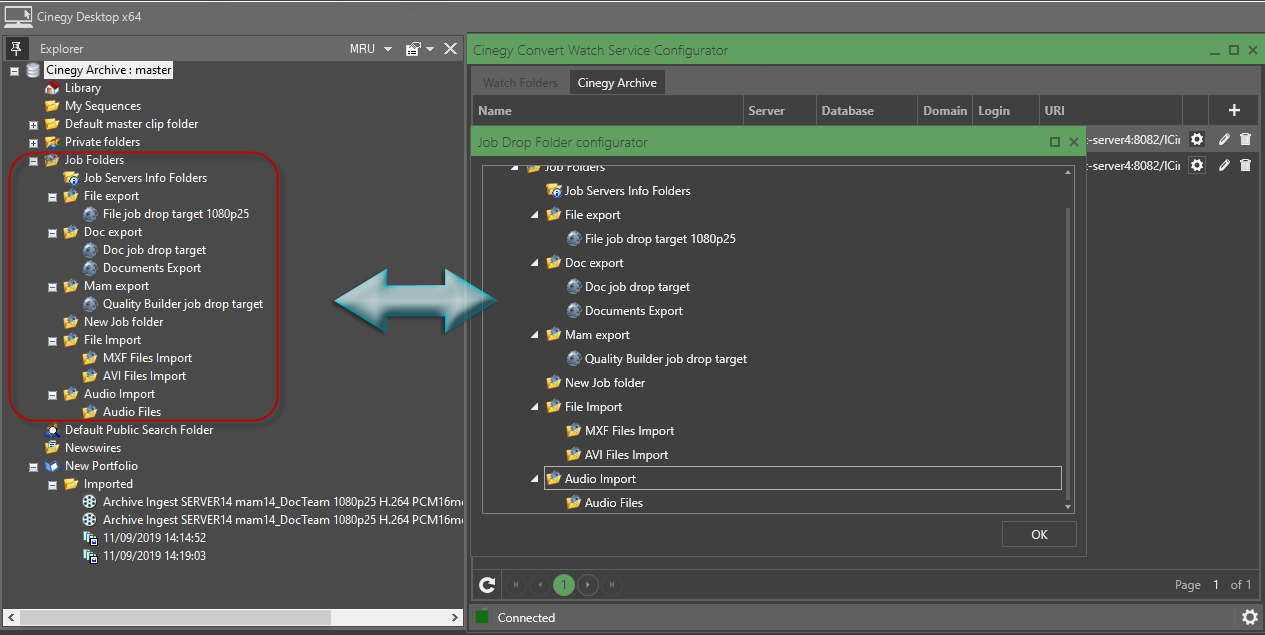Select Default Public Search Folder icon

pyautogui.click(x=52, y=430)
